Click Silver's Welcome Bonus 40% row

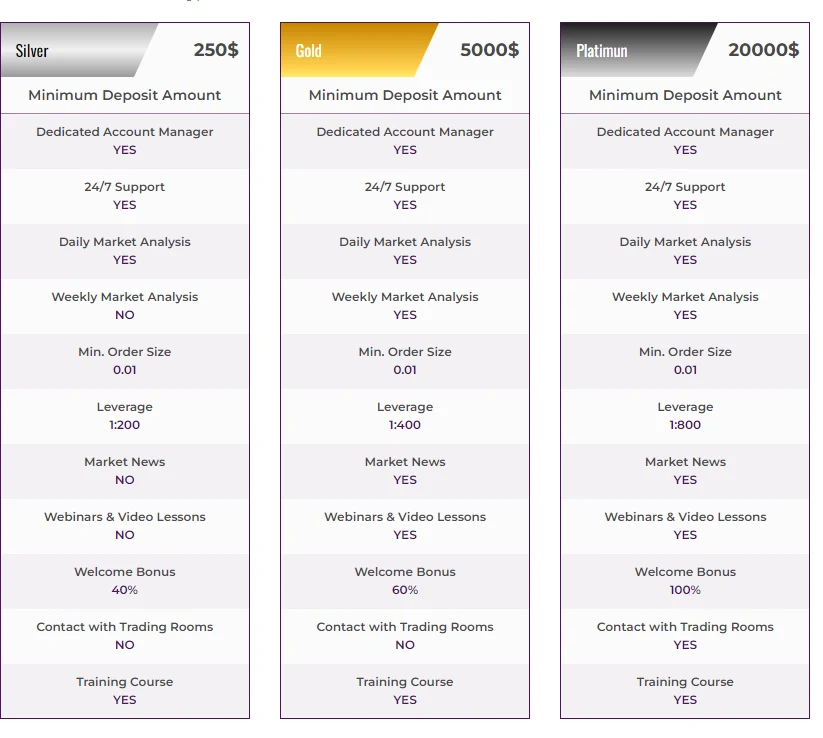[125, 581]
